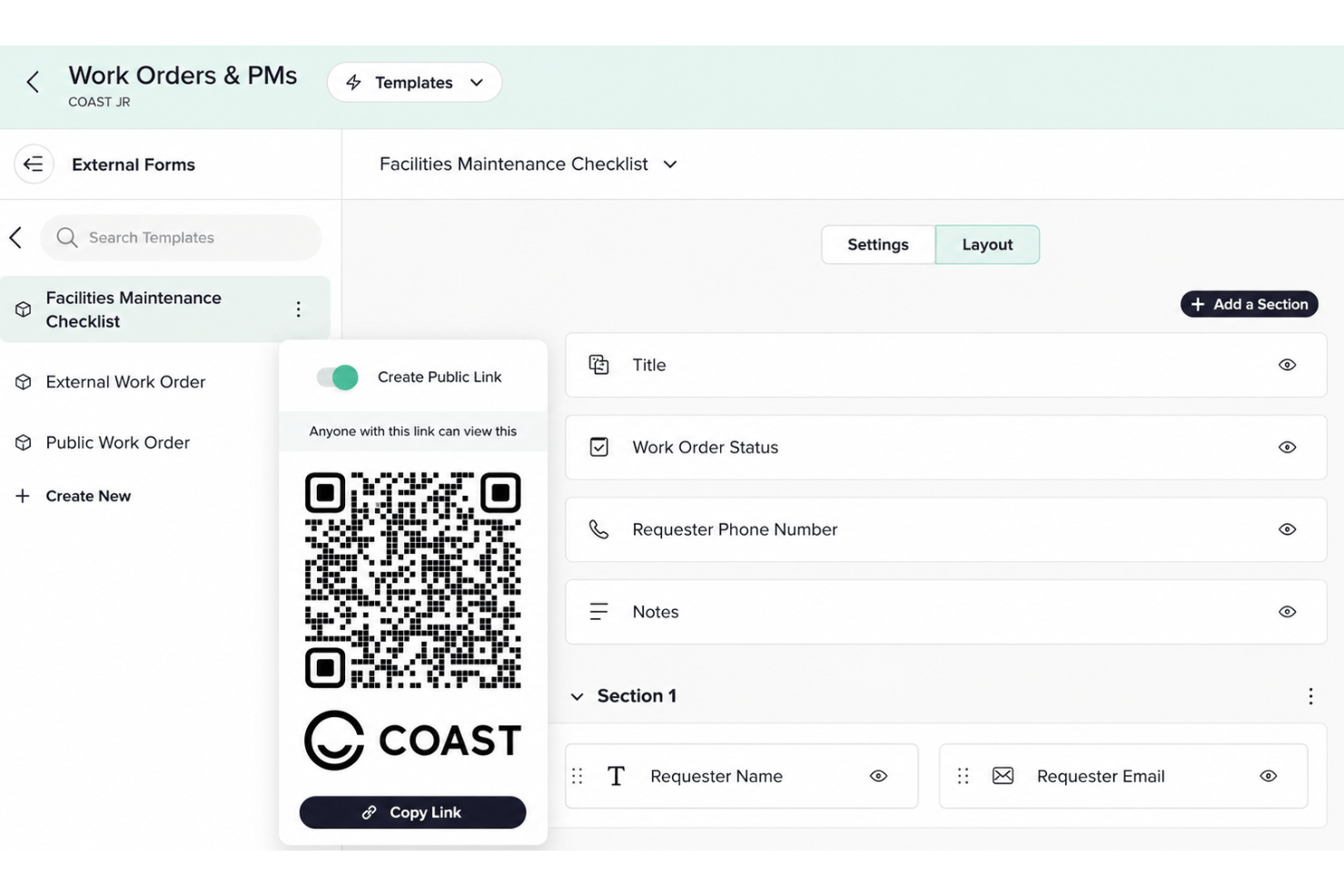This screenshot has width=1344, height=896.
Task: Click the back chevron beside Search Templates
Action: (x=15, y=238)
